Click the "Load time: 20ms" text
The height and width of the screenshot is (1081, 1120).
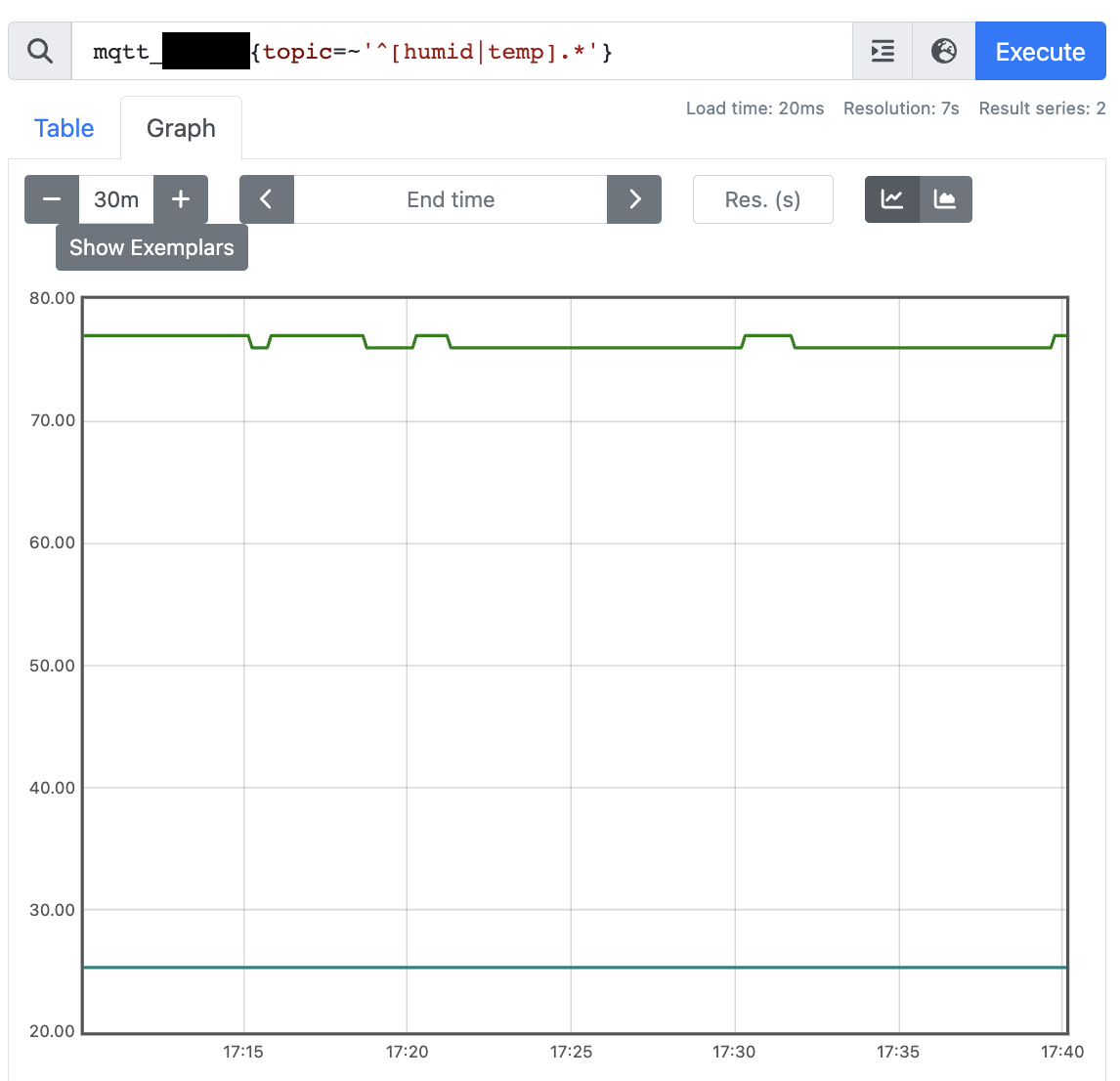coord(755,108)
